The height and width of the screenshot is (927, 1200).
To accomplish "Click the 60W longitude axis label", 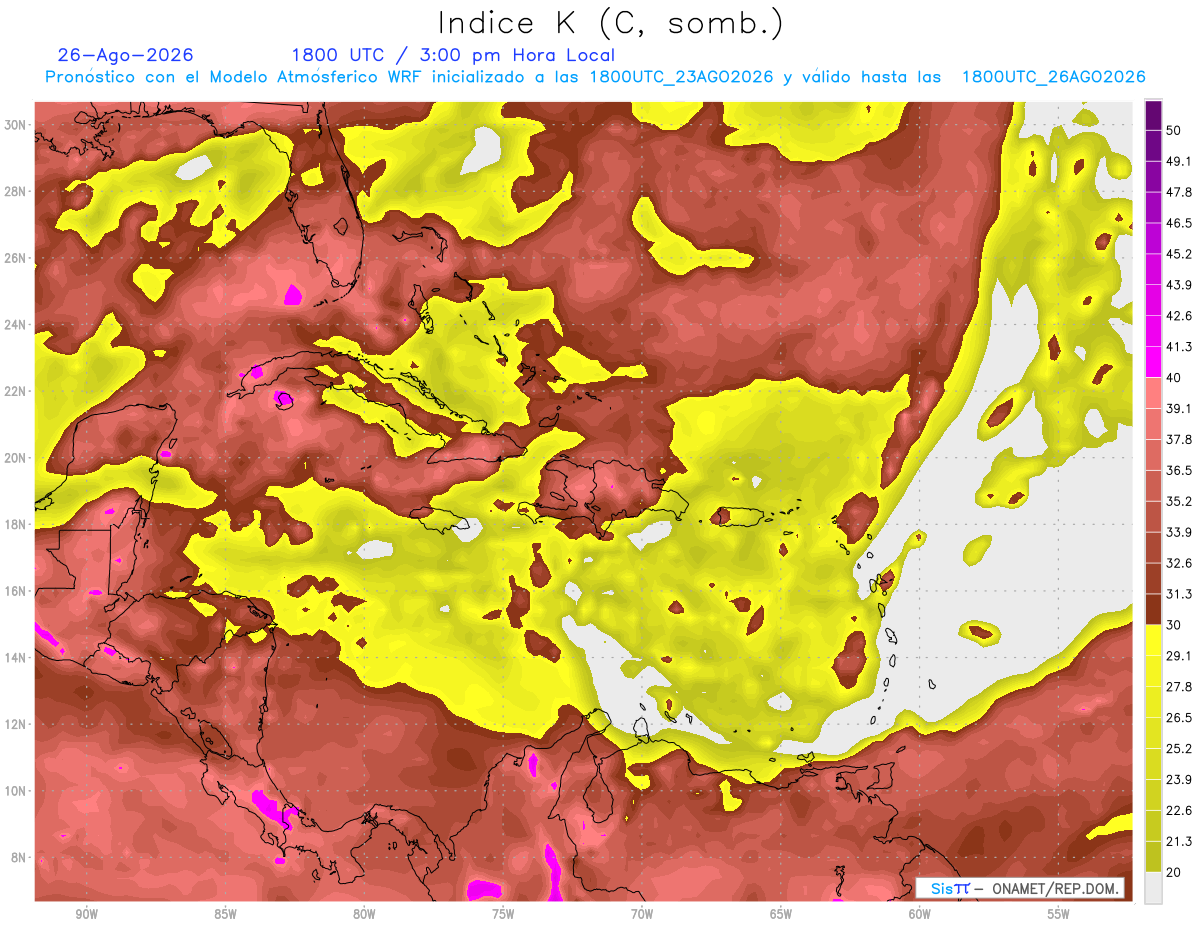I will point(920,914).
